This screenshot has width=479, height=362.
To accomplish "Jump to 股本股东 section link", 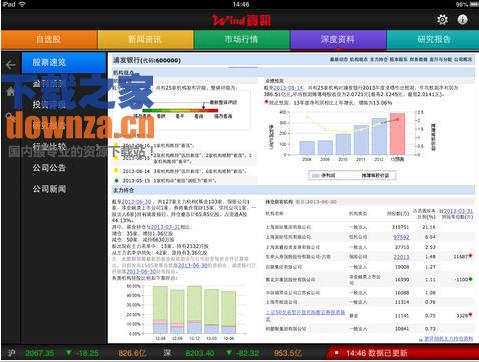I will pyautogui.click(x=399, y=59).
